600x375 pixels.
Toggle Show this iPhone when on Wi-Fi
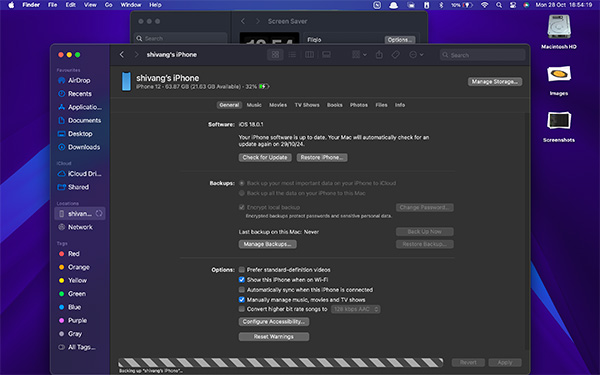[241, 280]
